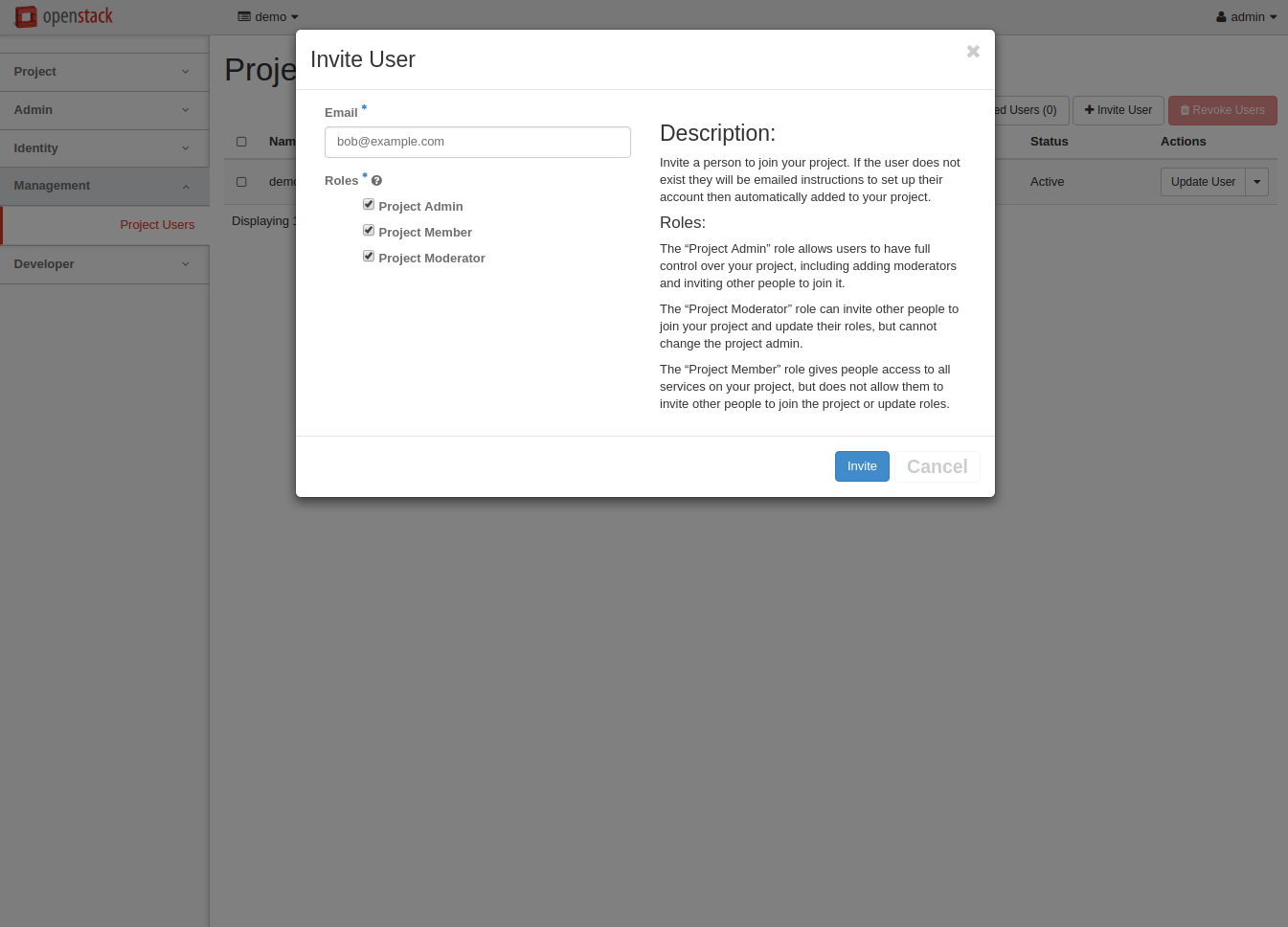Click the OpenStack logo
Viewport: 1288px width, 927px height.
(x=64, y=16)
